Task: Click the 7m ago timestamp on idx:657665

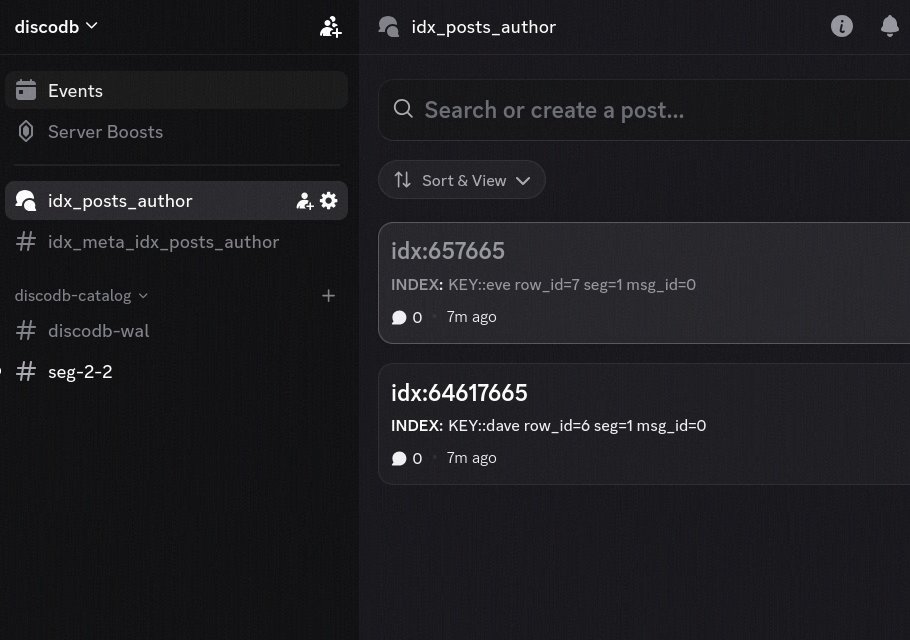Action: point(471,317)
